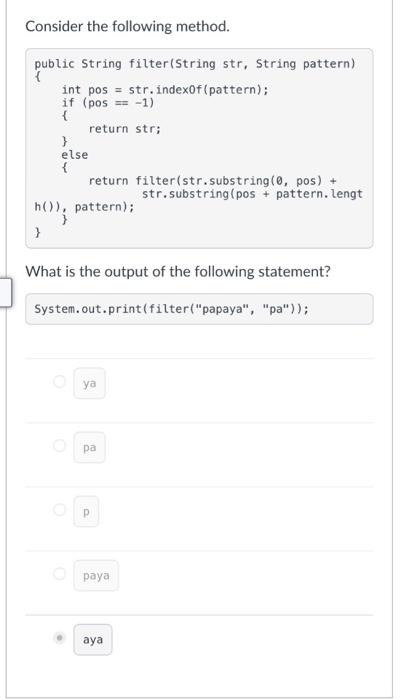Select the "paya" radio button
The image size is (415, 700).
(x=59, y=574)
